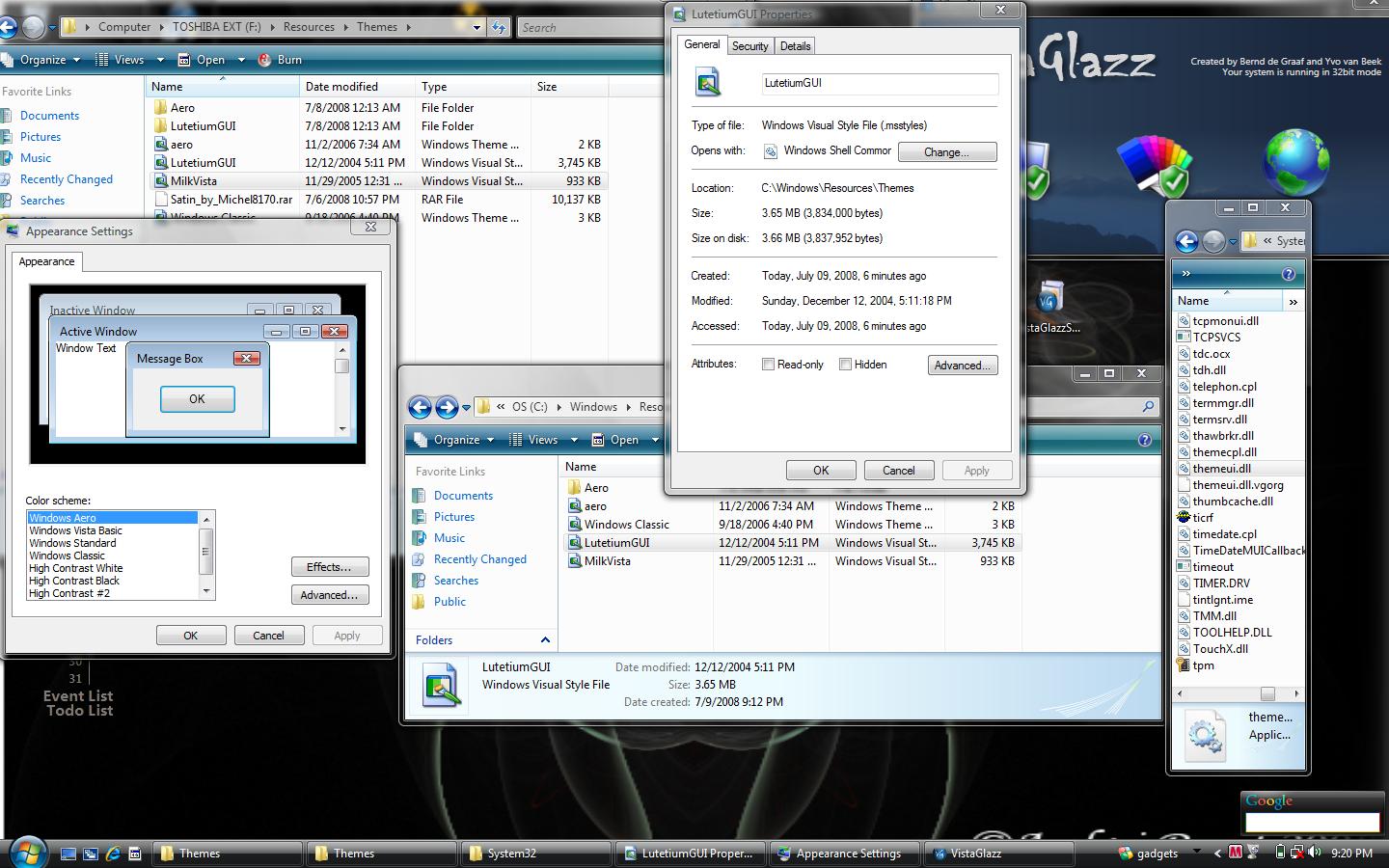Click the LutetiumGUI icon in Properties dialog
Screen dimensions: 1389x868
point(709,83)
